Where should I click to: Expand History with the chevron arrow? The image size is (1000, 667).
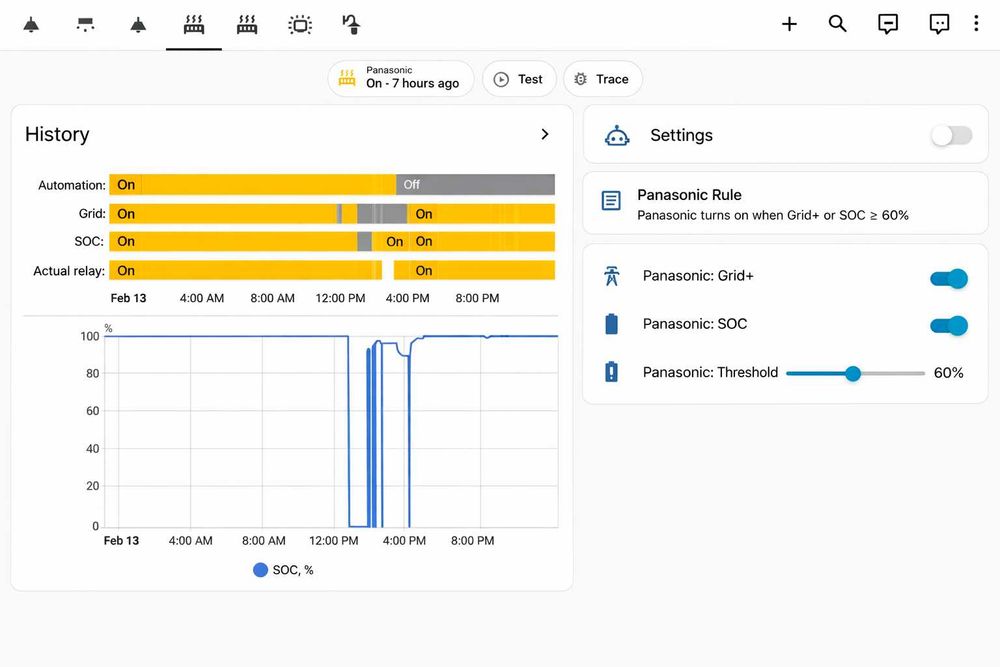[545, 134]
